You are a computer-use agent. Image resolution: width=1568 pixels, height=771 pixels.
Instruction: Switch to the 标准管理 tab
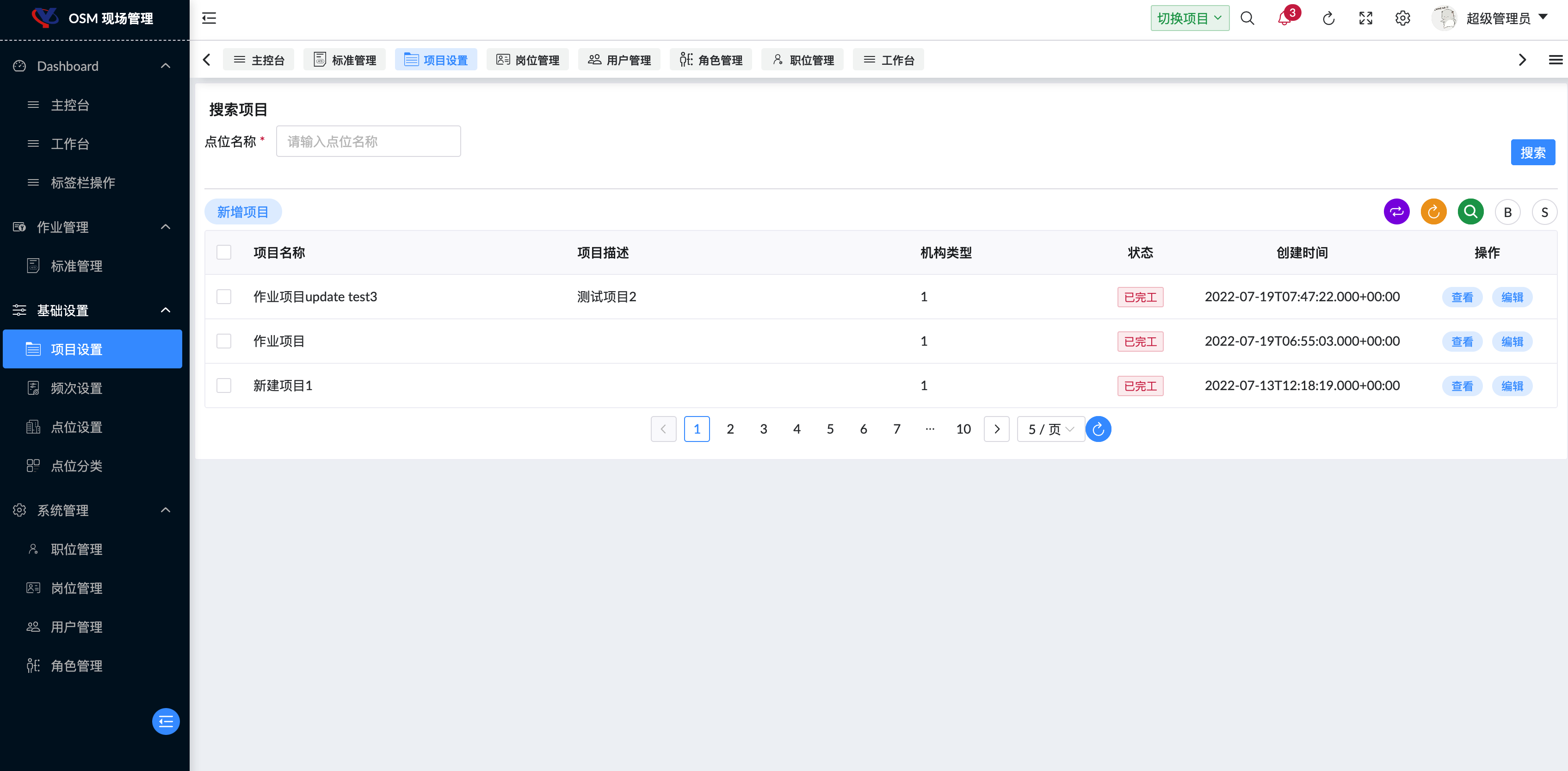coord(345,60)
